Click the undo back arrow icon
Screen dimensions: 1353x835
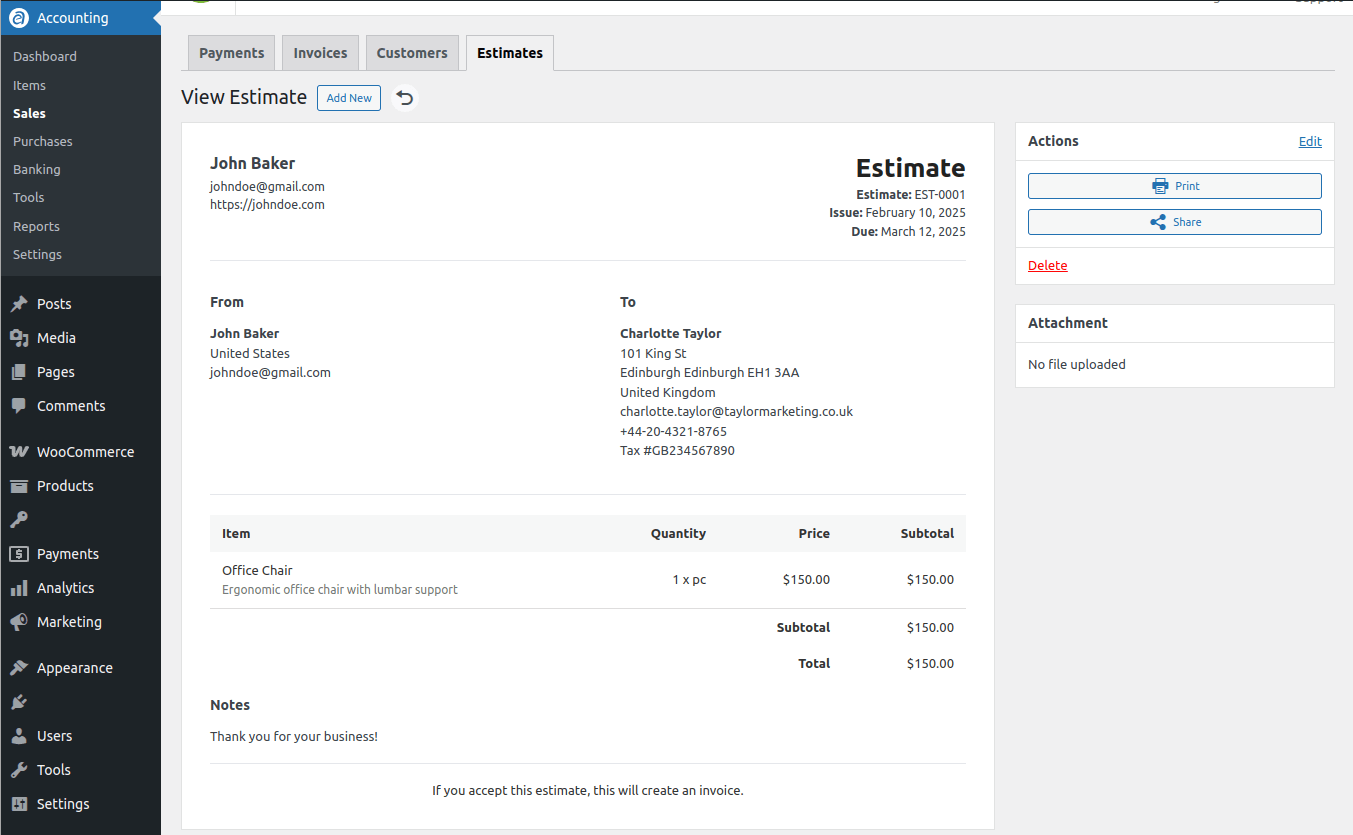point(405,98)
